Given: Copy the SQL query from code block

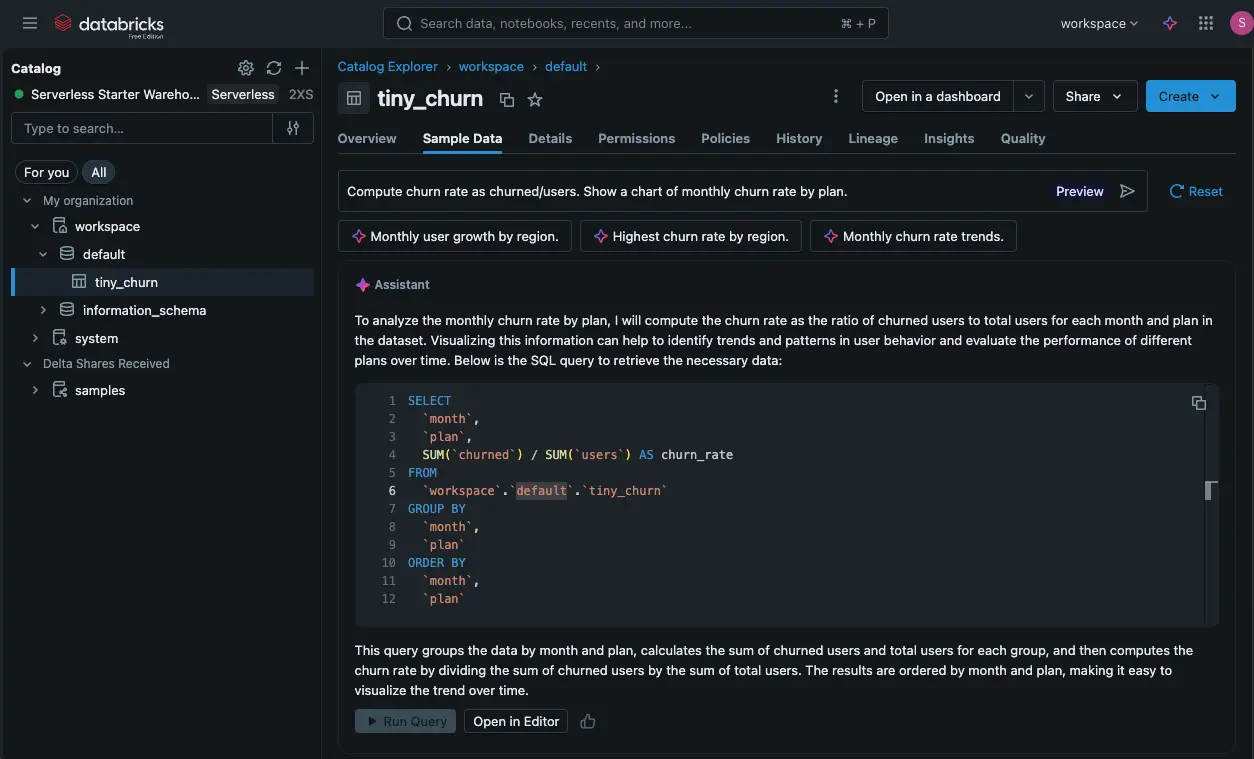Looking at the screenshot, I should (1198, 402).
